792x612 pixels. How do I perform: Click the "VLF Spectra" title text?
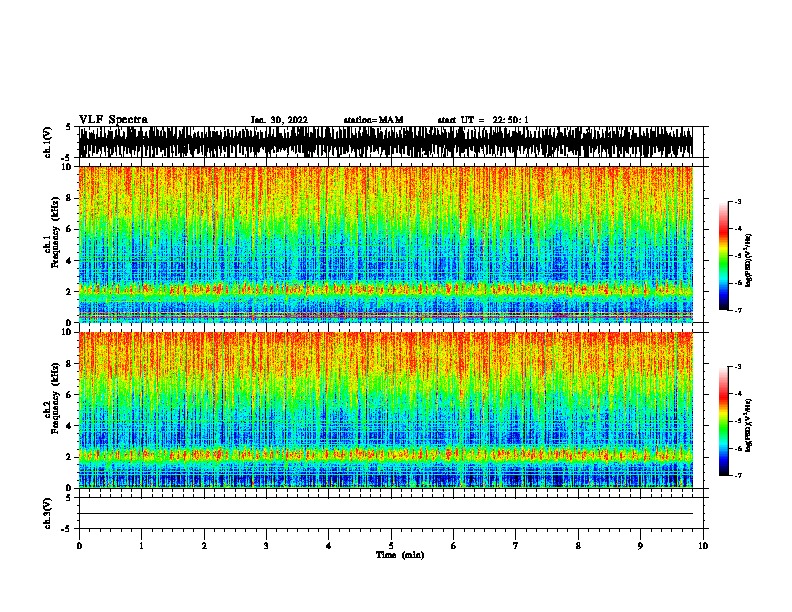pos(113,120)
